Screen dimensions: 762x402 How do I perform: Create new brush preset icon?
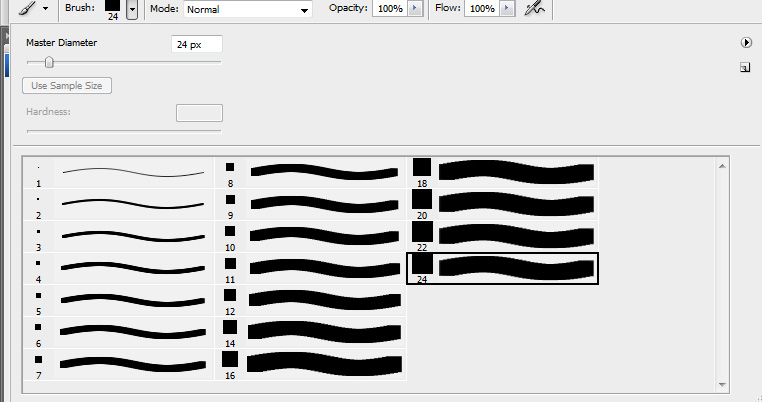(x=745, y=68)
